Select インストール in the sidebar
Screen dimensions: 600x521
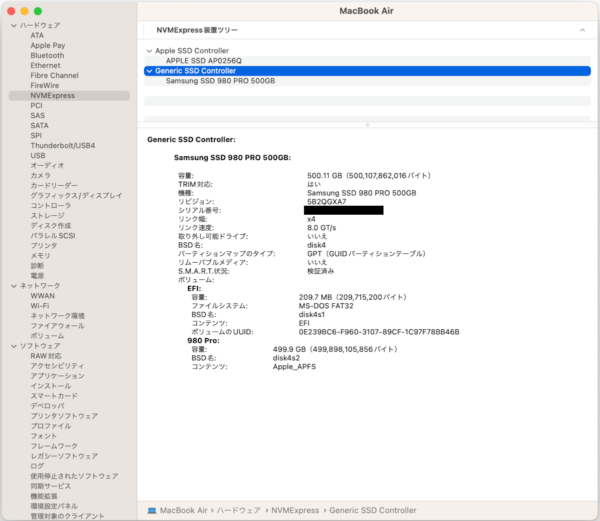[51, 386]
